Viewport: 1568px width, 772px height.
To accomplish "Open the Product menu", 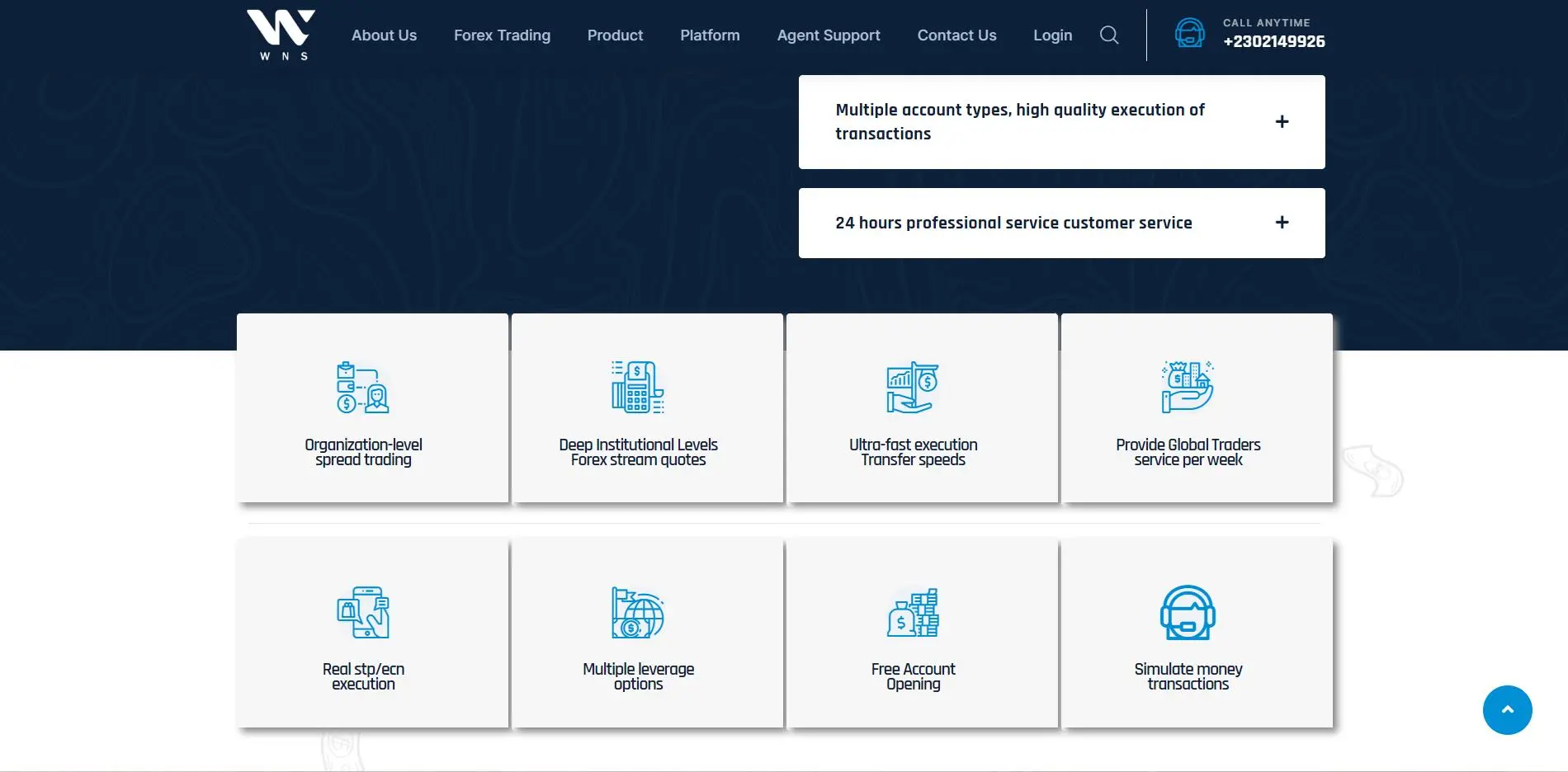I will click(x=615, y=35).
